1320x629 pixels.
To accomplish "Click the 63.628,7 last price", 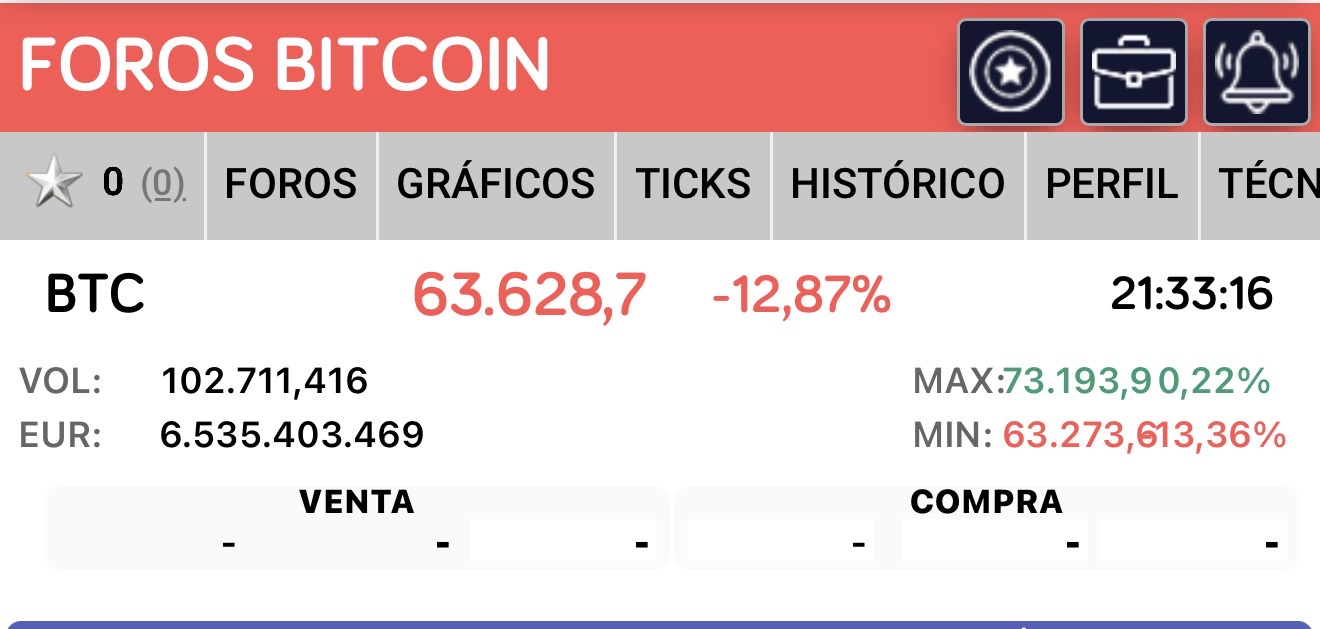I will 529,296.
